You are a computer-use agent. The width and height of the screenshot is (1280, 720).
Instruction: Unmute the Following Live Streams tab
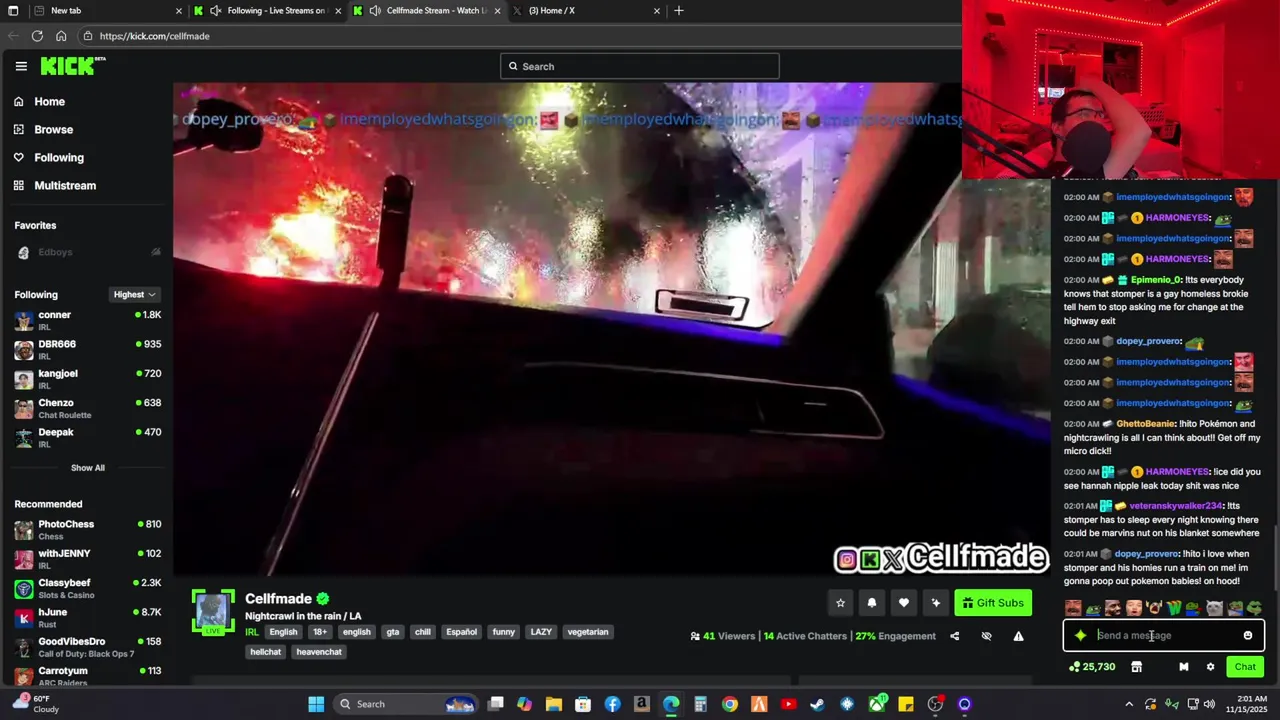(215, 11)
